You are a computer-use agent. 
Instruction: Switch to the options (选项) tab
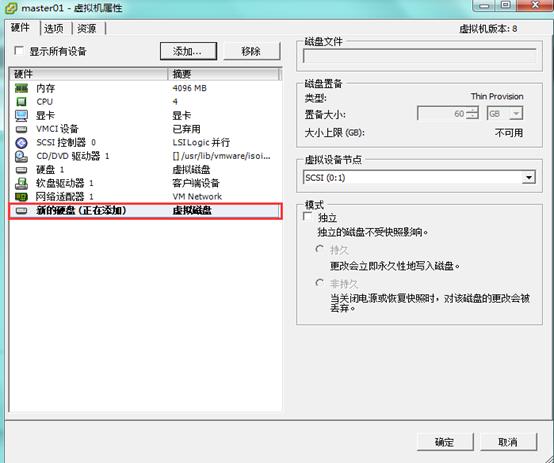pos(54,29)
